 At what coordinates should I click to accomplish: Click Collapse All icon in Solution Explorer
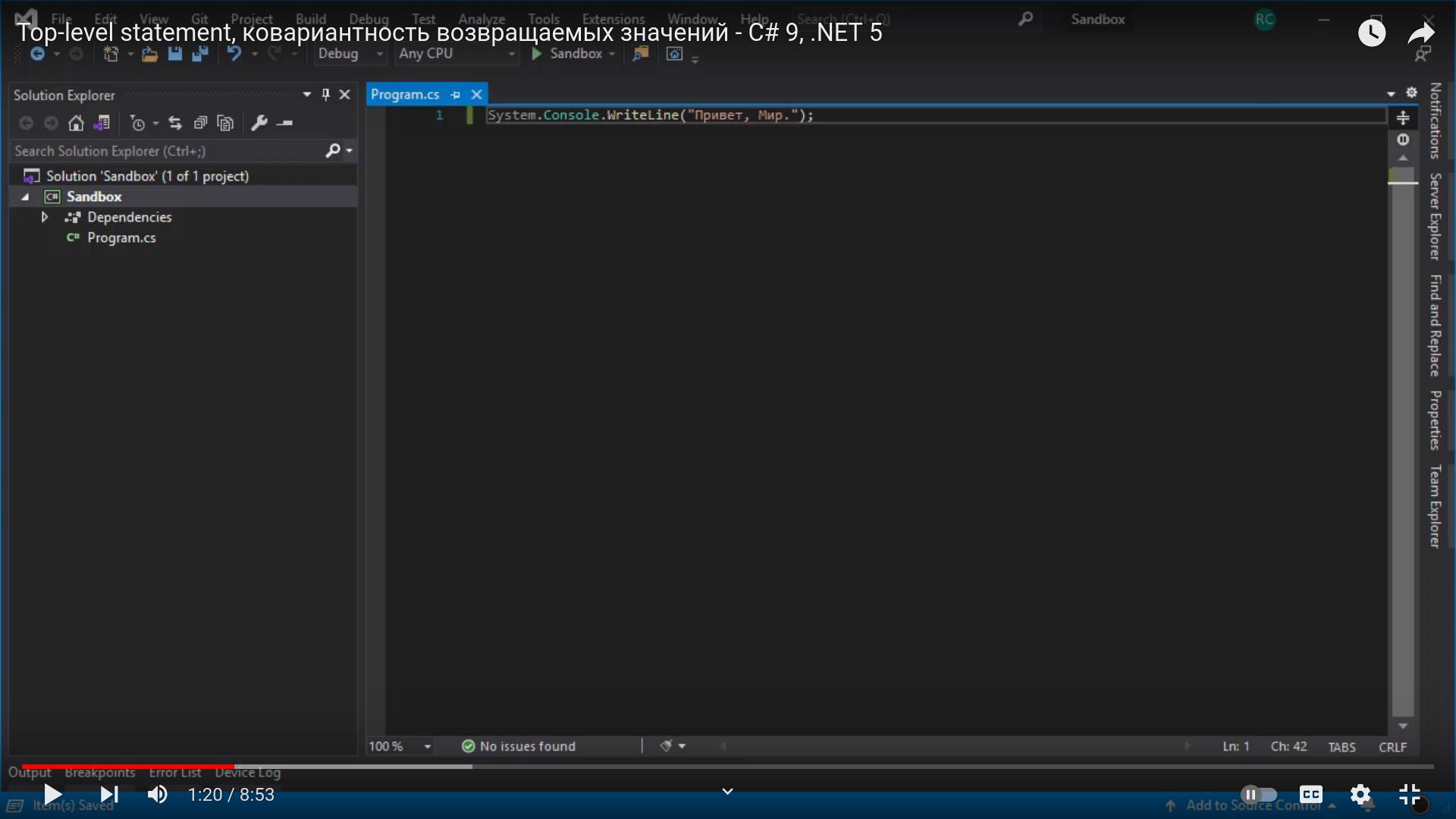point(200,123)
